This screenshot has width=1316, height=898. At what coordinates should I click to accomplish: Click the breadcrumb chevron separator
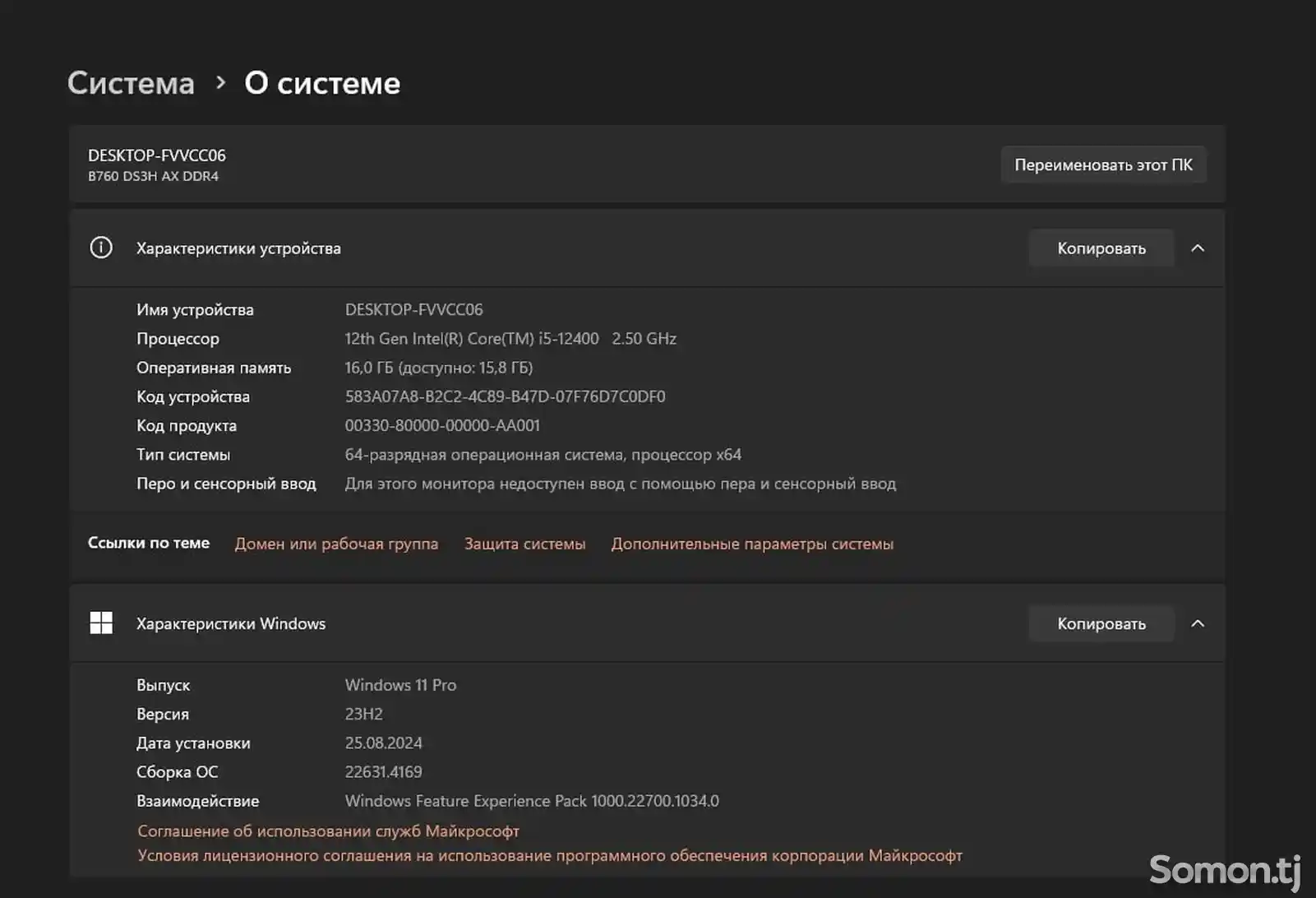[220, 83]
